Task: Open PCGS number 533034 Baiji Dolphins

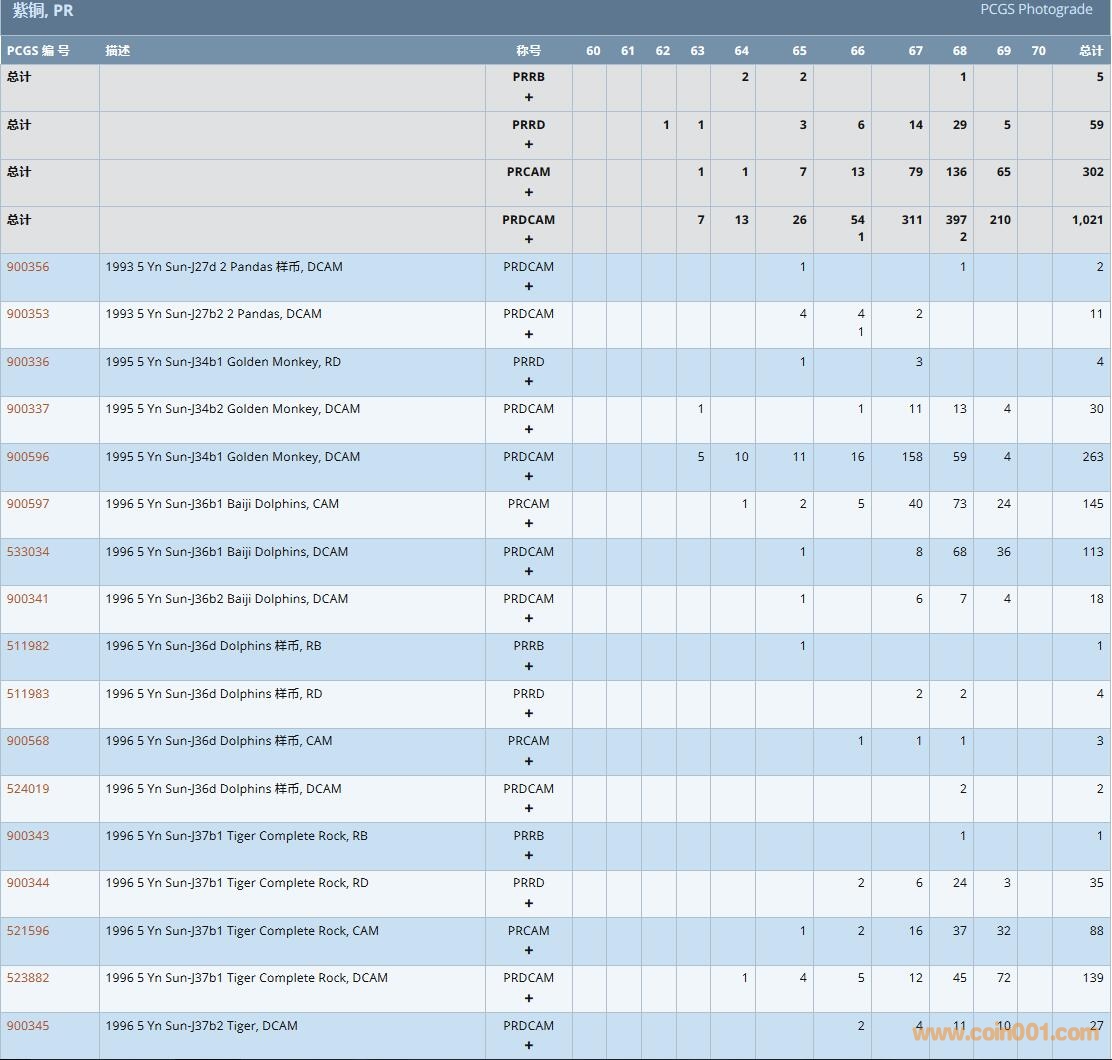Action: click(28, 552)
